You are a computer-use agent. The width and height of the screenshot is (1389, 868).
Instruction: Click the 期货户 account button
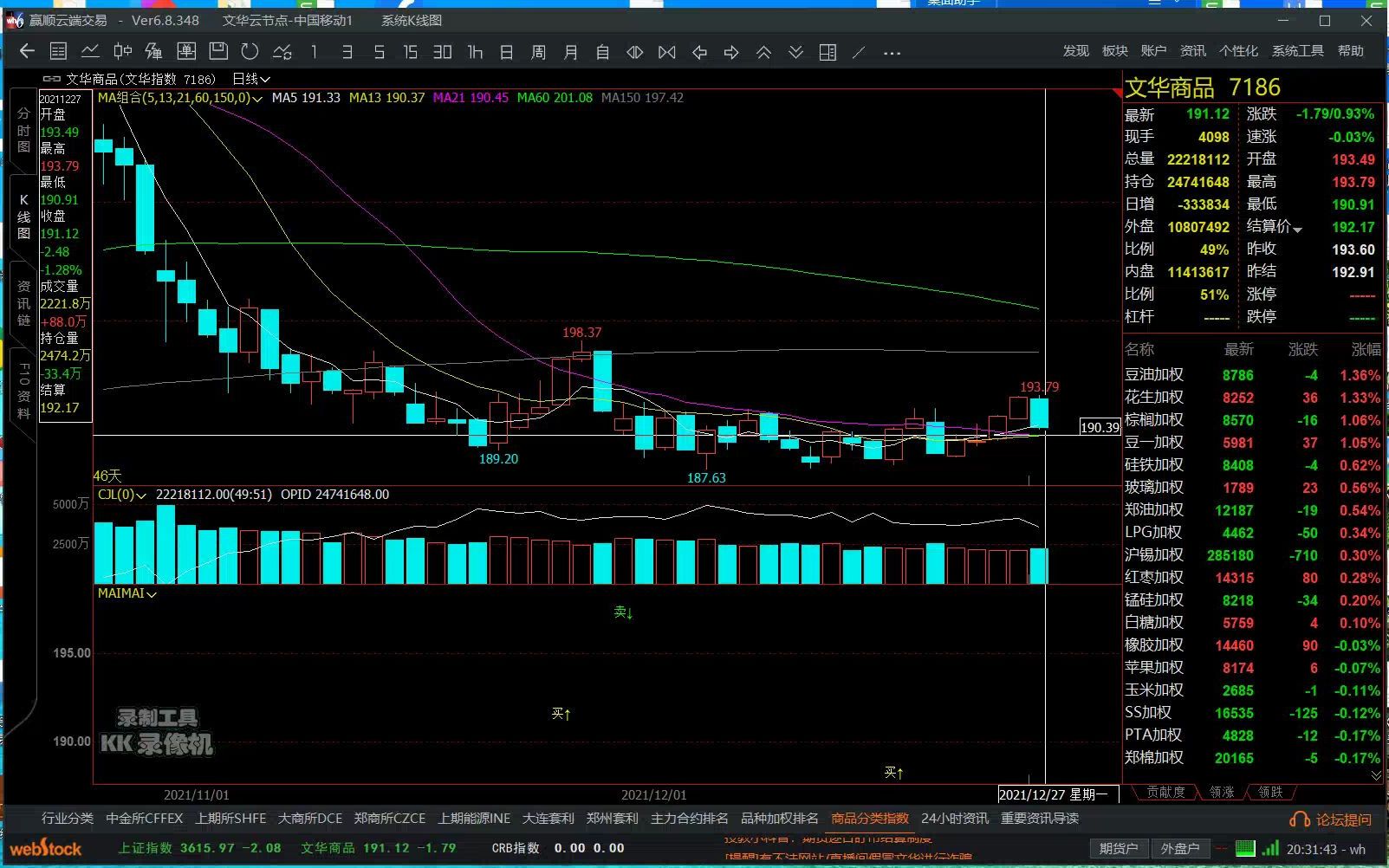1119,849
